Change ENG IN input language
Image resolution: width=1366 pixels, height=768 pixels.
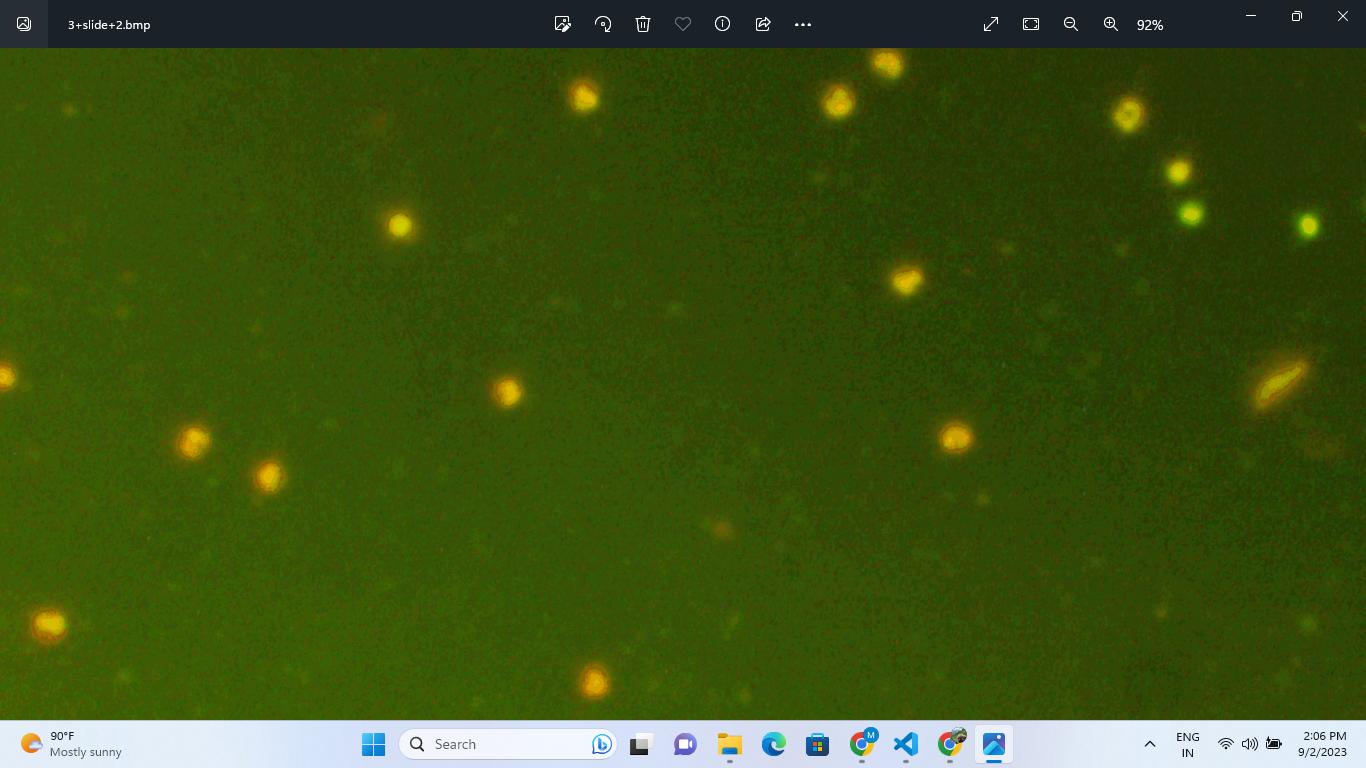[x=1188, y=744]
